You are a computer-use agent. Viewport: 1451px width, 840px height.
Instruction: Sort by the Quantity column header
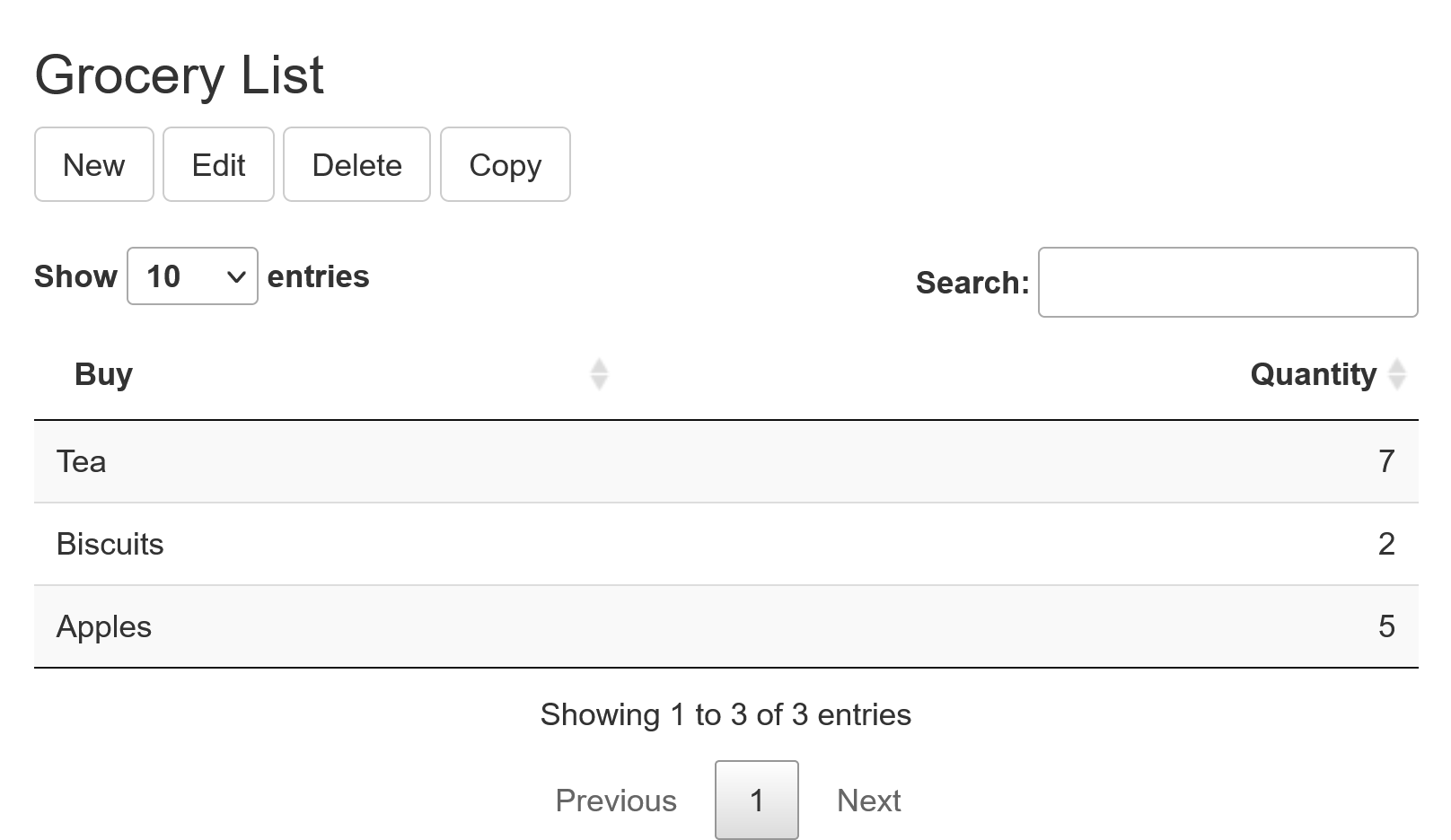(1313, 373)
